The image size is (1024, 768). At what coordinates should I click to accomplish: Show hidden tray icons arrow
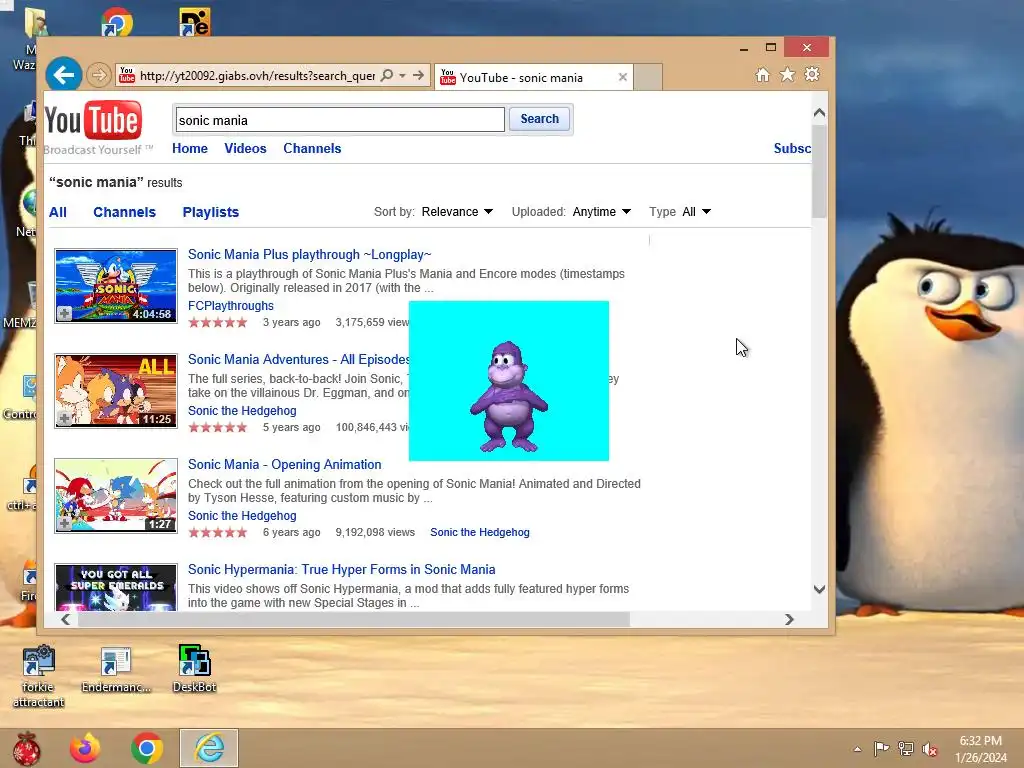pos(857,749)
